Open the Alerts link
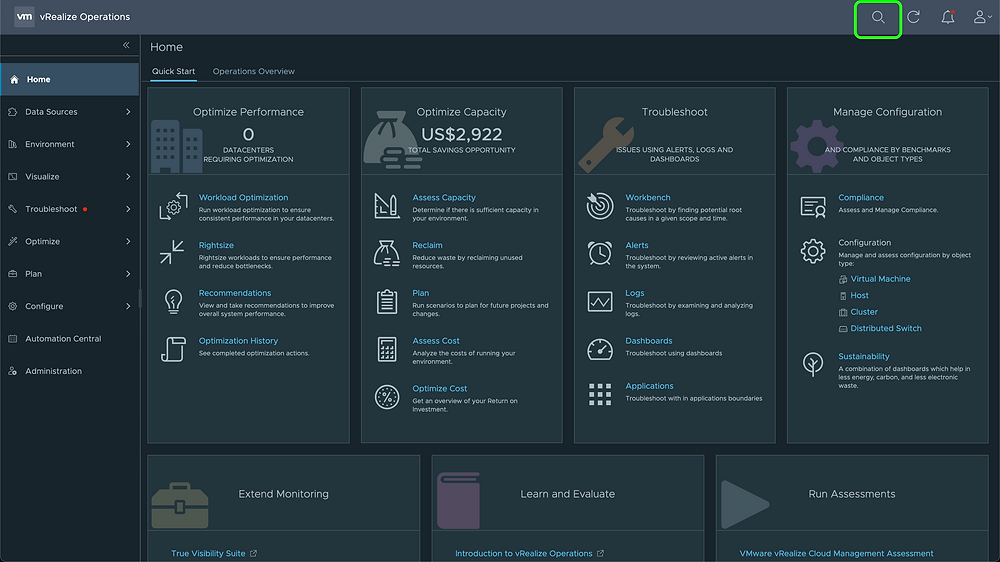 (x=636, y=246)
